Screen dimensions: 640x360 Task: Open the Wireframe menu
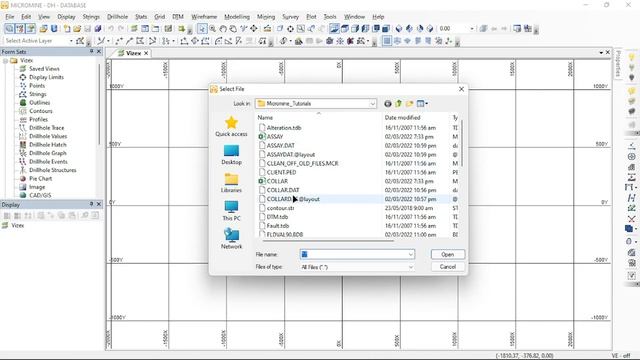(204, 17)
